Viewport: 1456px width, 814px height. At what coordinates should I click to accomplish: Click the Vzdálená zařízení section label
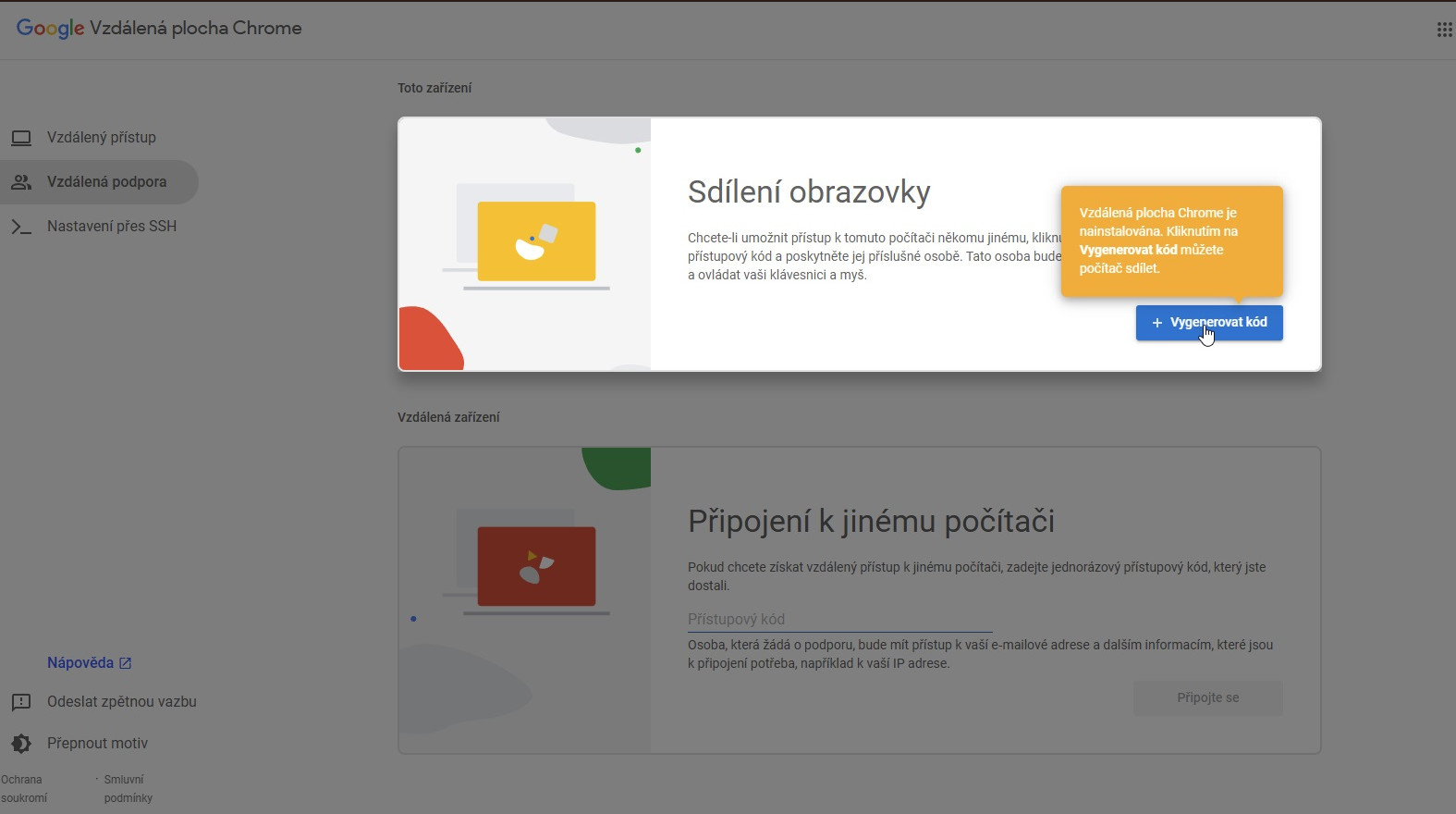click(448, 418)
